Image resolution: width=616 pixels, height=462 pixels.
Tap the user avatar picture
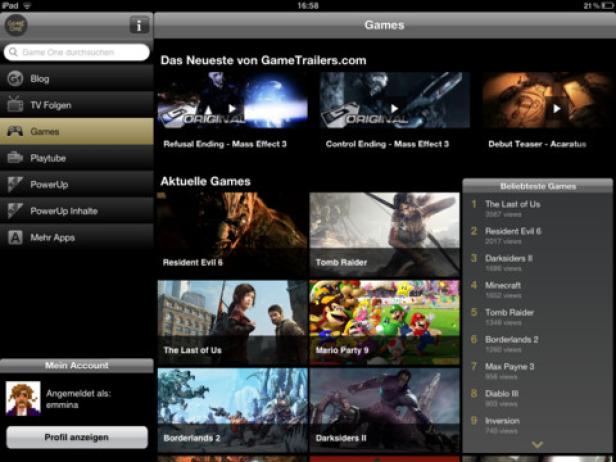(23, 398)
